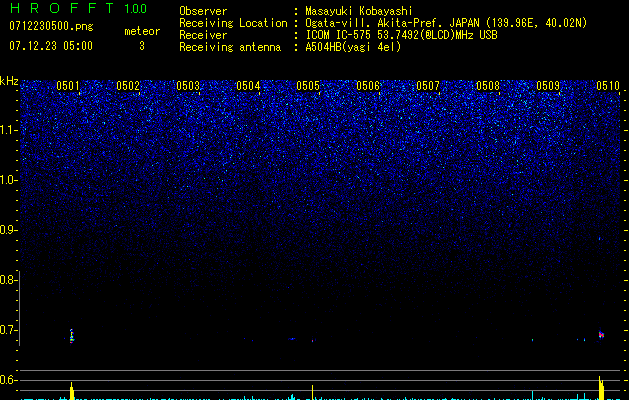This screenshot has height=400, width=629.
Task: Select the filename 0712230500.png
Action: 51,26
